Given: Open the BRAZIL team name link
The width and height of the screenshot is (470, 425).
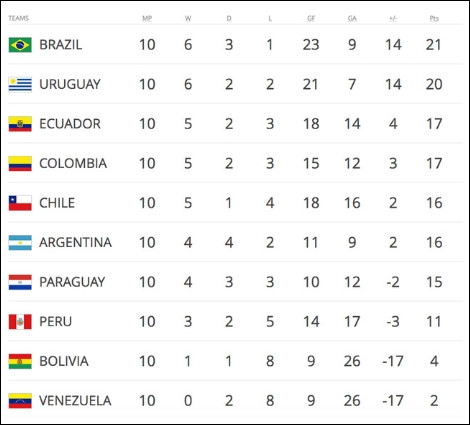Looking at the screenshot, I should coord(61,45).
